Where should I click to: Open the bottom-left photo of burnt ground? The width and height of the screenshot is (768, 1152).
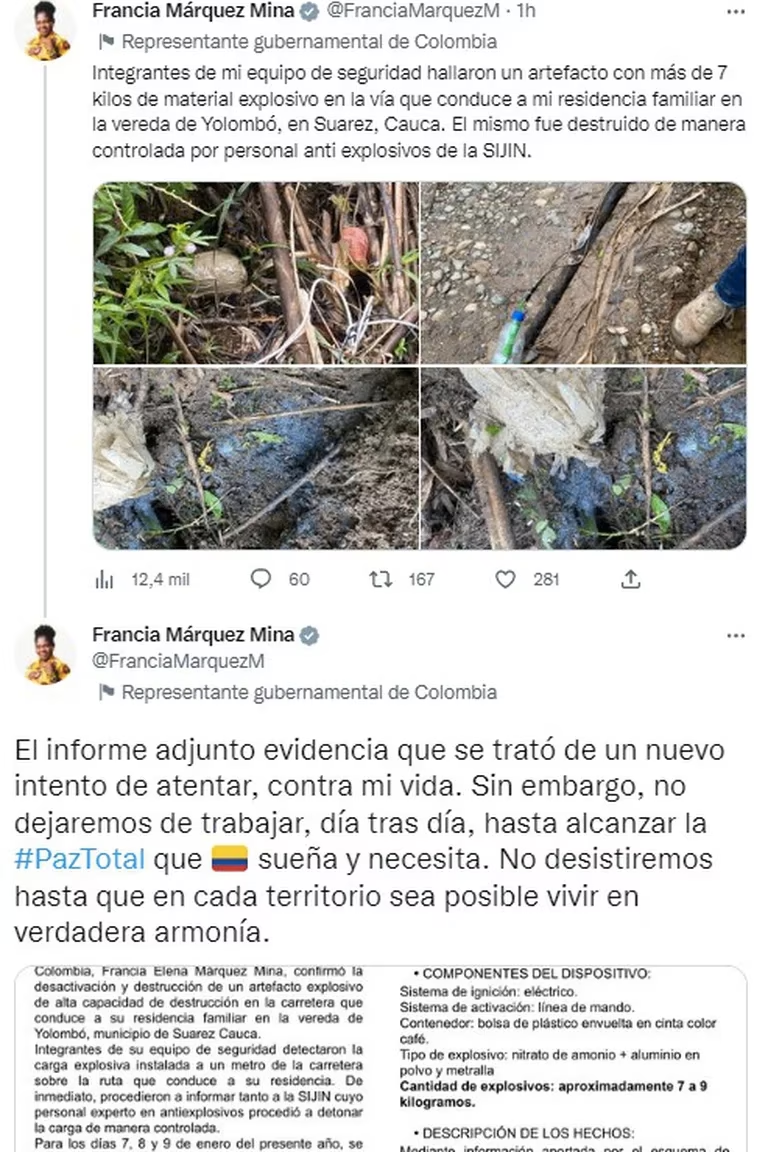pos(256,458)
